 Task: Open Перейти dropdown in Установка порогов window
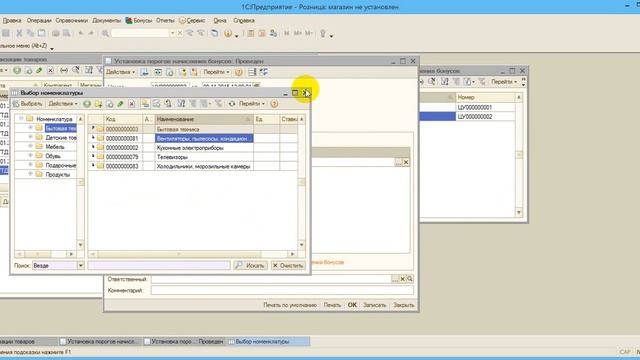216,72
